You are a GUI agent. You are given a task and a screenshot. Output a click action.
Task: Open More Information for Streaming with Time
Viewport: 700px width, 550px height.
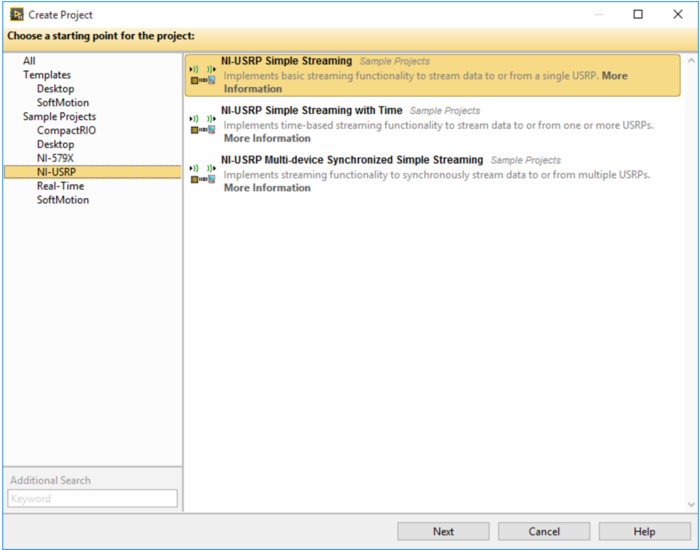(267, 138)
